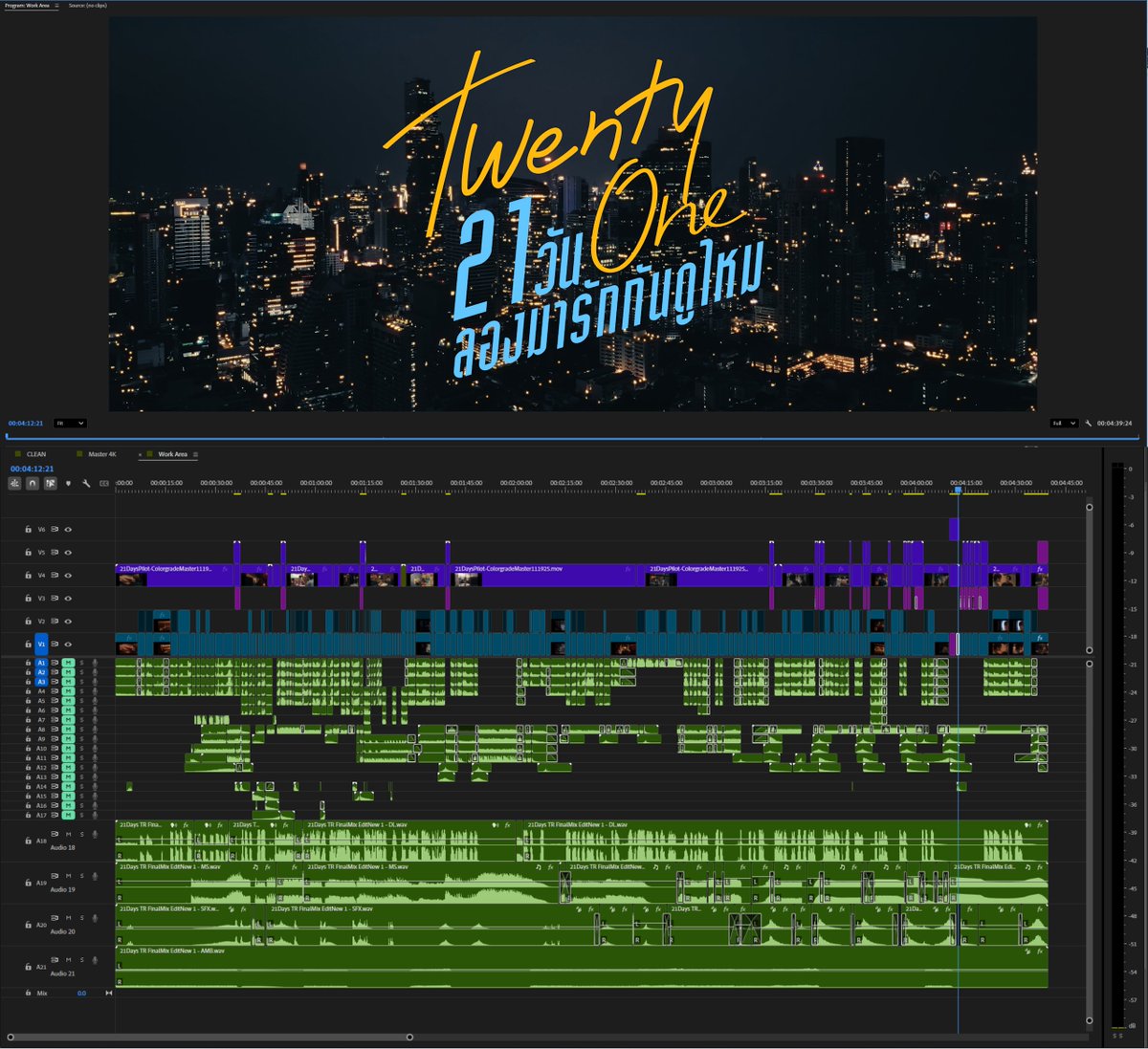Click the timeline timecode 00:04:12:21
The height and width of the screenshot is (1049, 1148).
click(x=33, y=469)
